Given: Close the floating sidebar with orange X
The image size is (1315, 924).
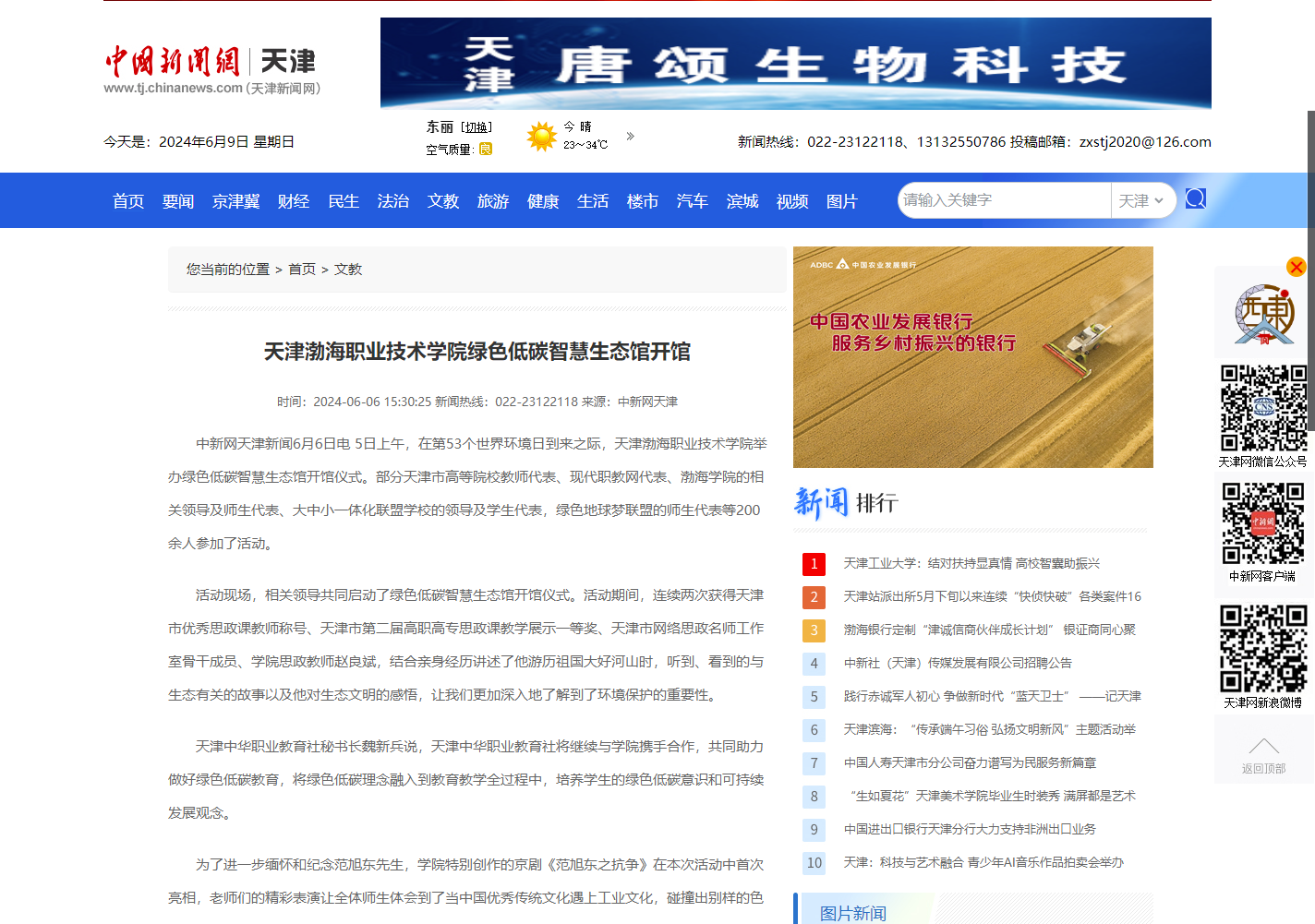Looking at the screenshot, I should click(x=1296, y=267).
